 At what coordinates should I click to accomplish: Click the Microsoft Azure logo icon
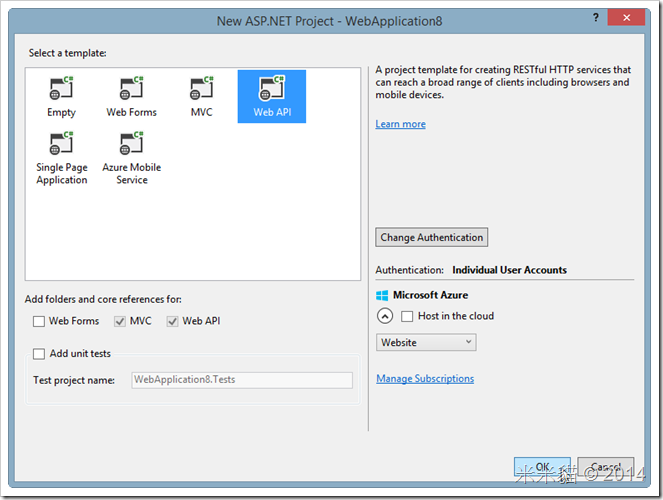pyautogui.click(x=382, y=295)
